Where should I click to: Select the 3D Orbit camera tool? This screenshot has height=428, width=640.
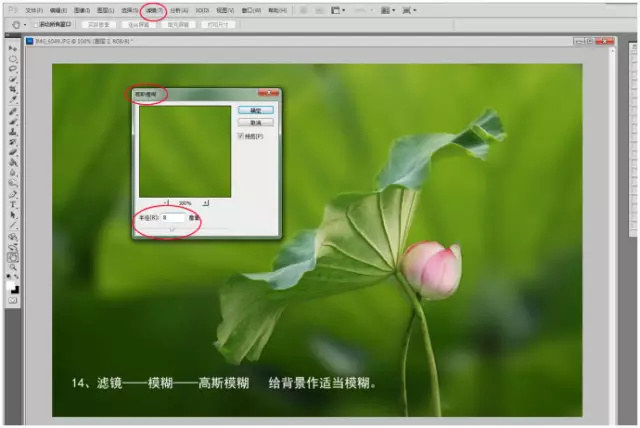tap(13, 247)
